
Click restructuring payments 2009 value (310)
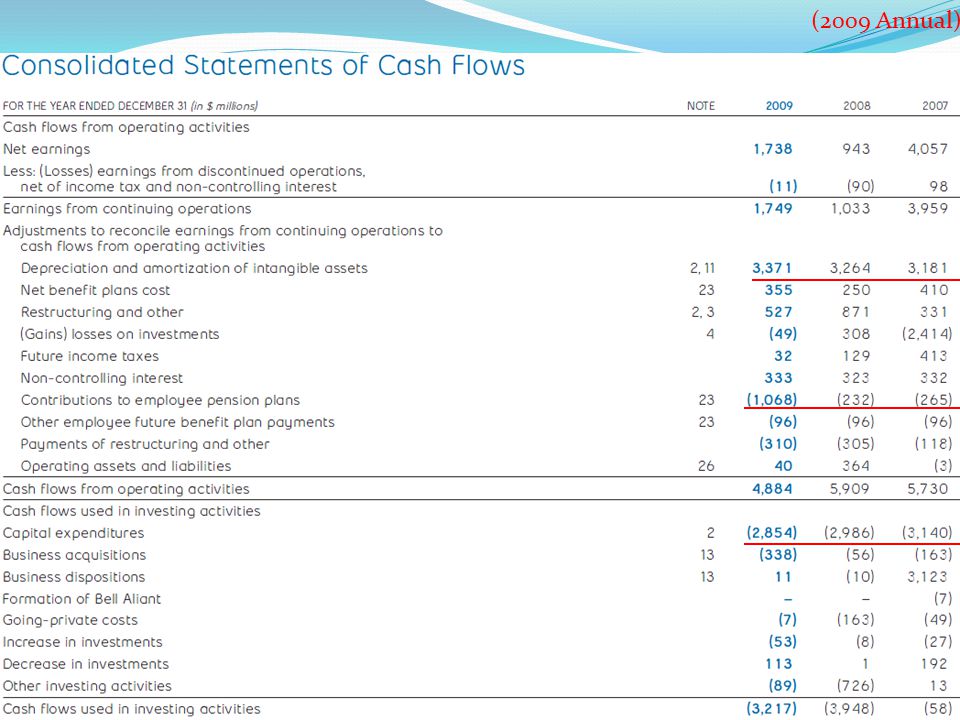click(778, 444)
